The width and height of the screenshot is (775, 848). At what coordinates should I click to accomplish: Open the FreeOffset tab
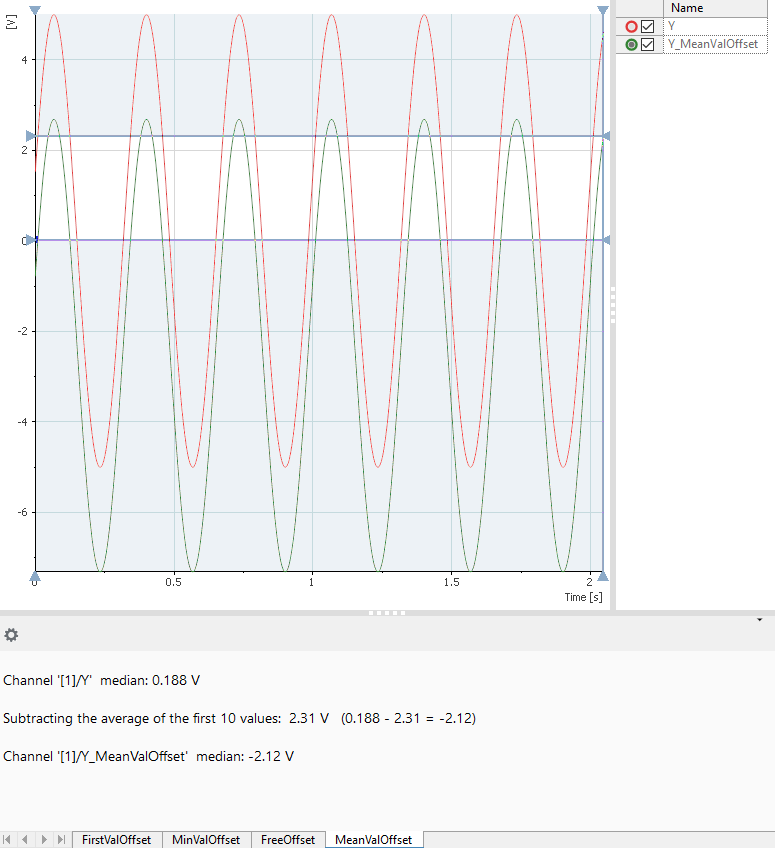coord(288,840)
